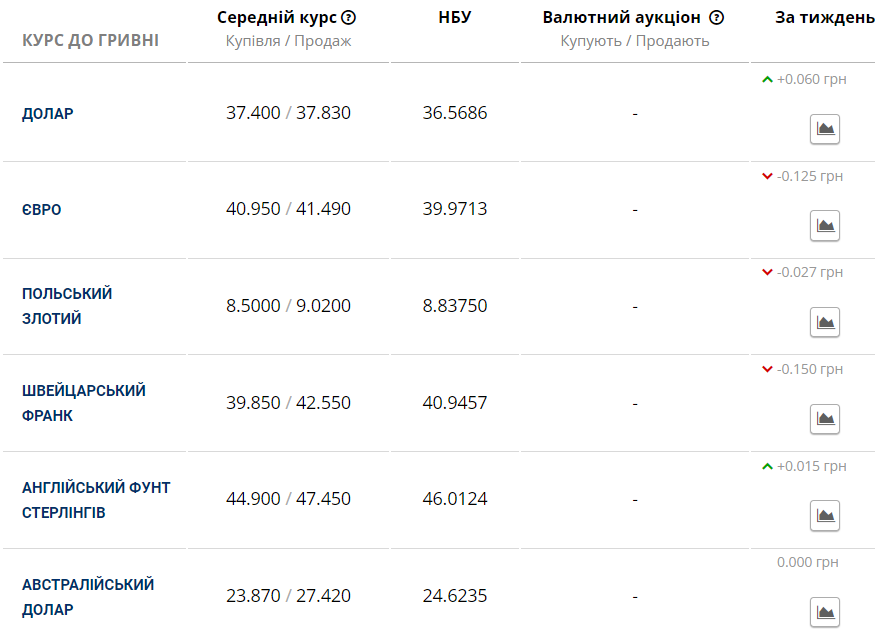Click help icon next to Середній курс
Viewport: 875px width, 643px height.
click(x=348, y=18)
